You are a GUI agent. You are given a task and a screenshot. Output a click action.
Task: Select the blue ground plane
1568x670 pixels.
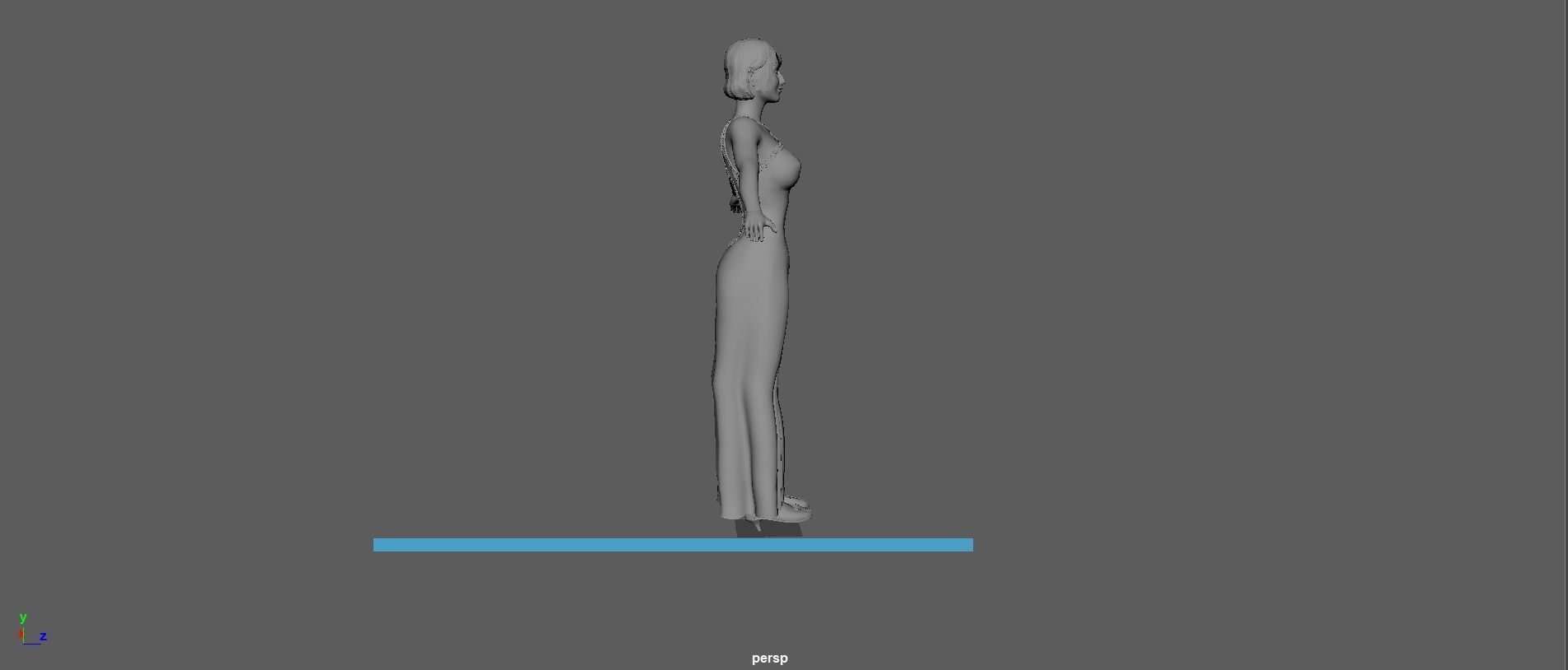tap(673, 545)
